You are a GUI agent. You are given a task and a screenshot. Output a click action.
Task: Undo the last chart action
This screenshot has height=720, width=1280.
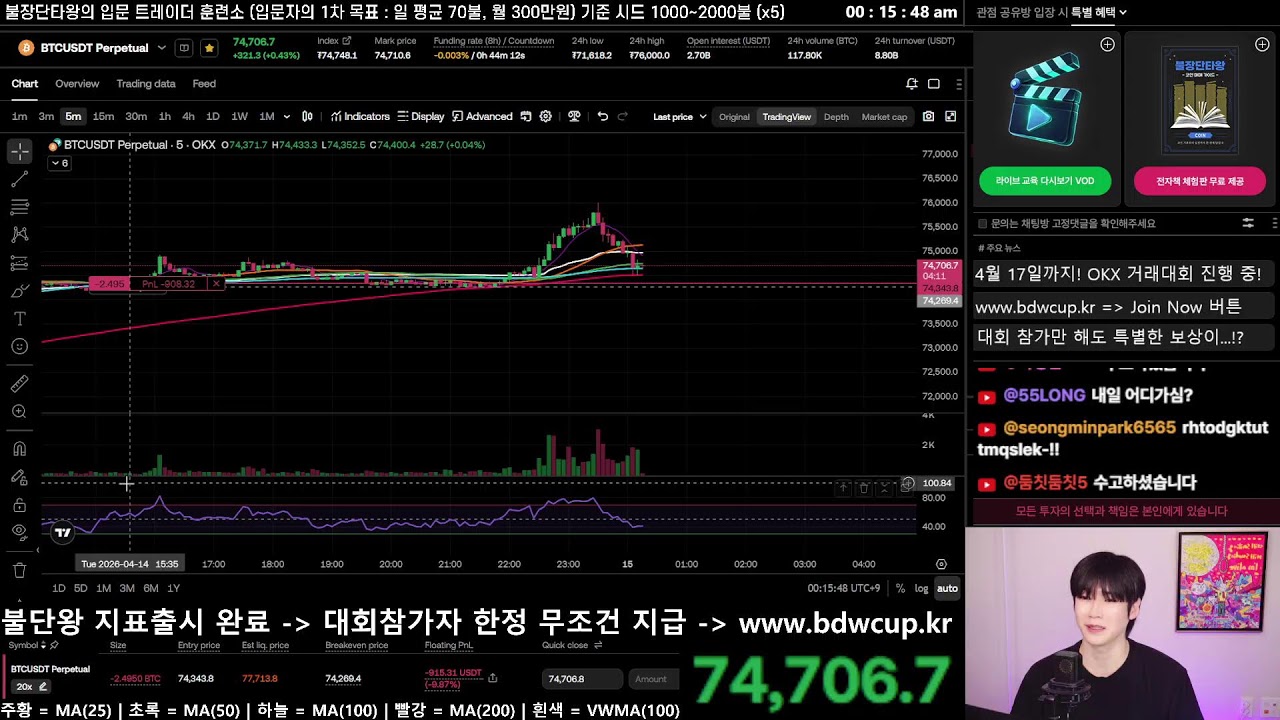pos(602,116)
